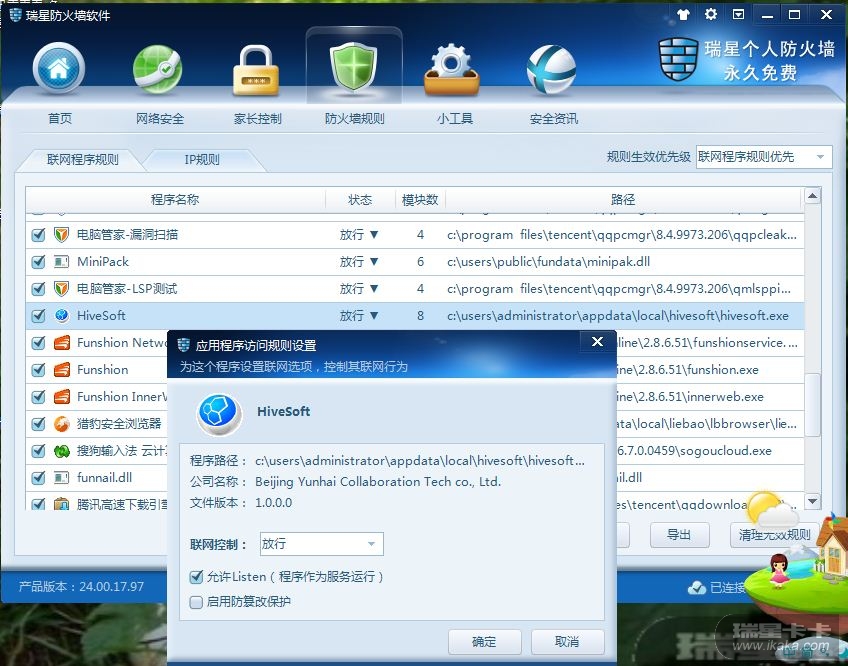Open 联网控制 dropdown in dialog
The image size is (848, 666).
click(x=321, y=544)
